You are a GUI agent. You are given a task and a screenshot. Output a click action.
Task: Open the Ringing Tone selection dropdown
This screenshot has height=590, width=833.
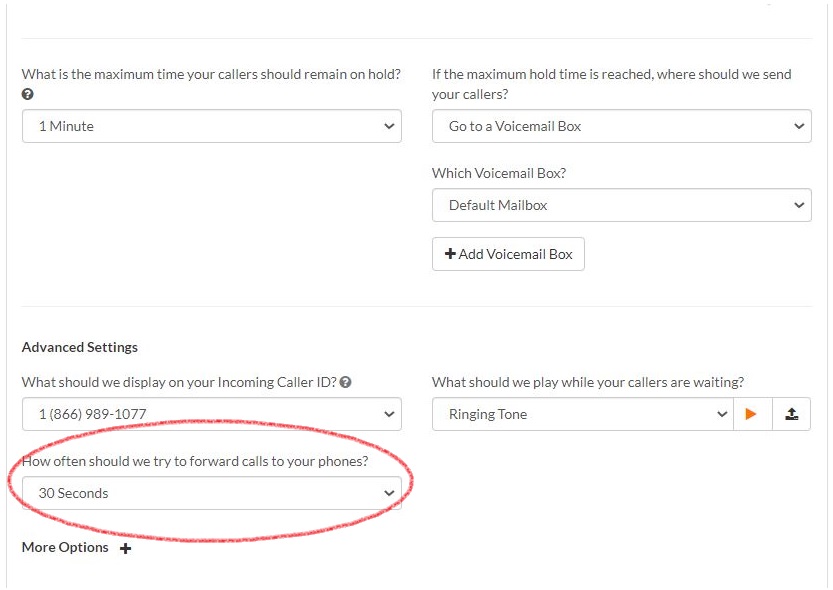click(583, 414)
